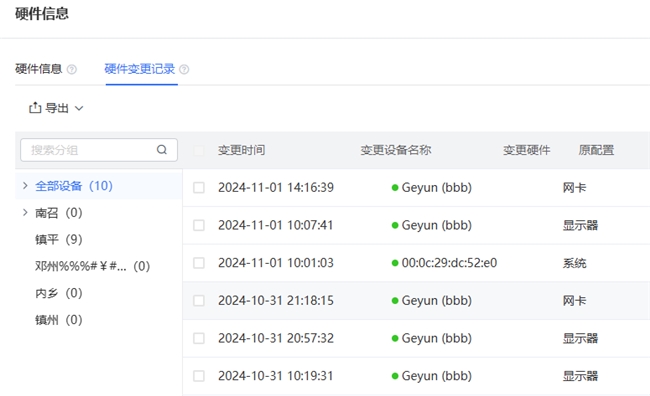650x396 pixels.
Task: Click the 变更设备名称 column header
Action: click(396, 150)
